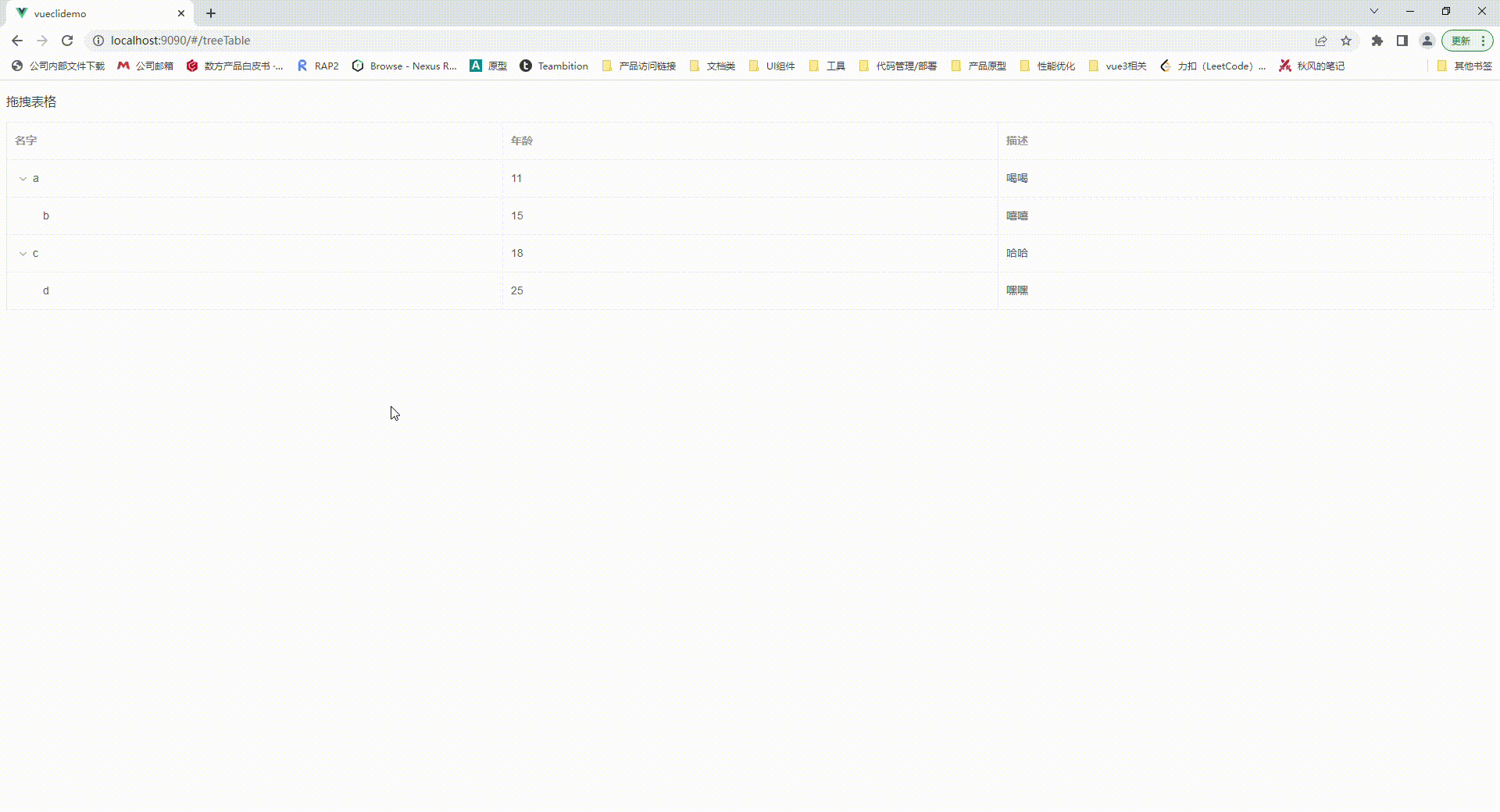Open the 公司邮箱 Gmail bookmark
Screen dimensions: 1500x812
[x=145, y=66]
